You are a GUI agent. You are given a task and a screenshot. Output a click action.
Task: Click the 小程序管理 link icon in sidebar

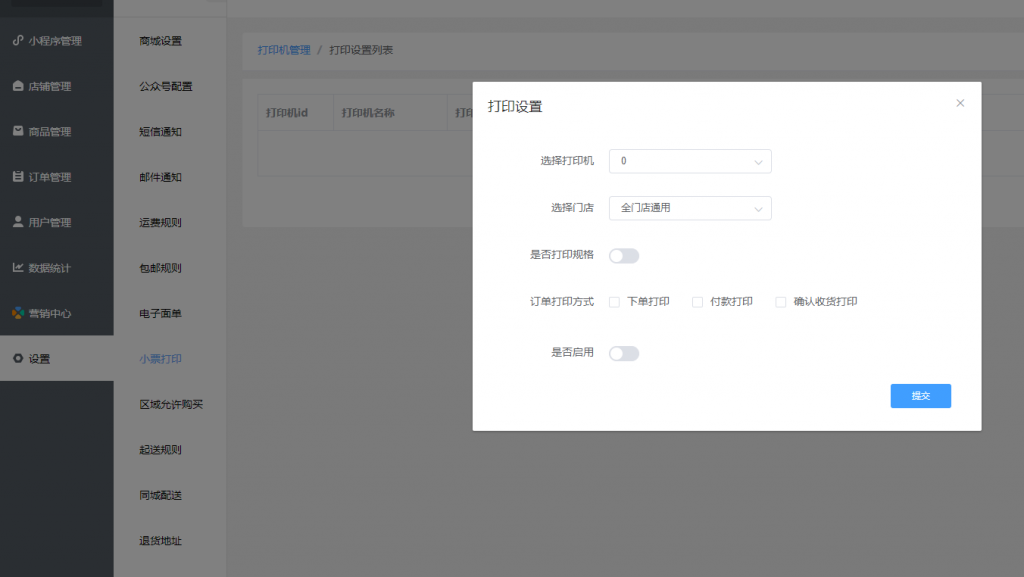[18, 40]
